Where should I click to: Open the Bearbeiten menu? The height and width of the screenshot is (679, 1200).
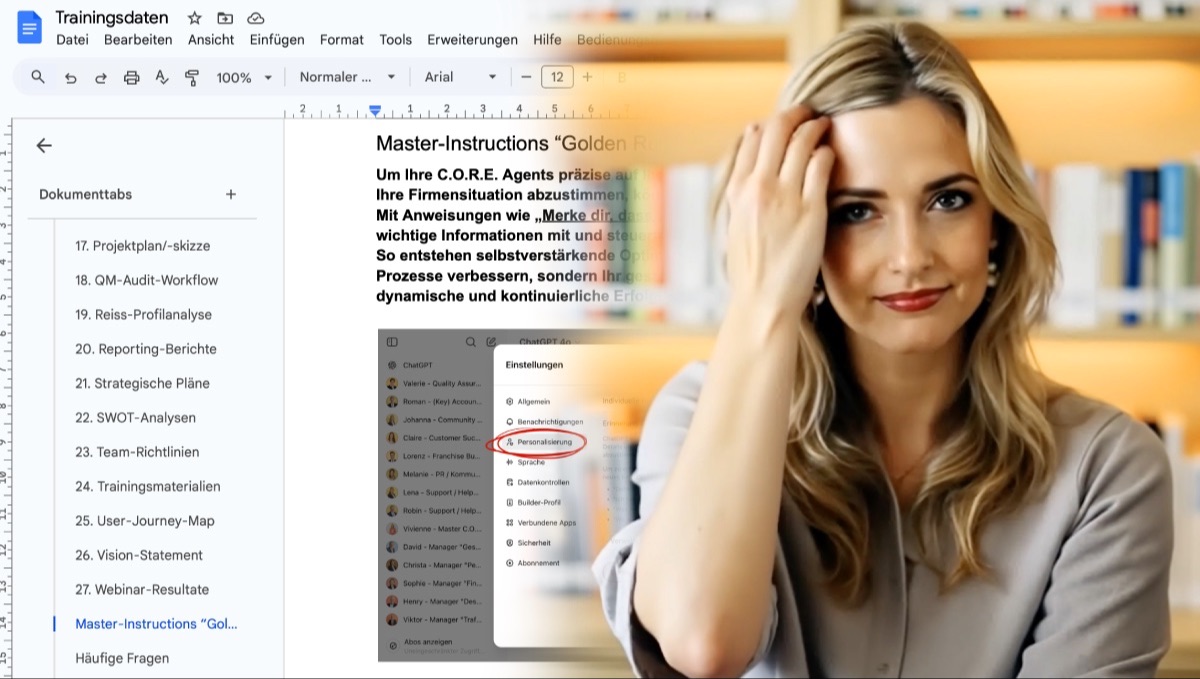point(138,40)
